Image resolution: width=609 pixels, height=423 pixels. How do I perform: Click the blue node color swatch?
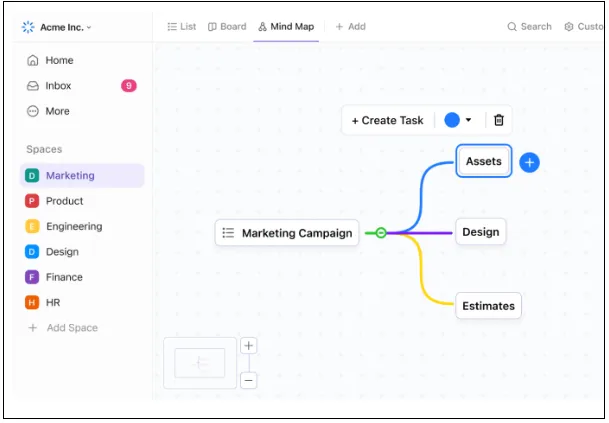pos(452,120)
